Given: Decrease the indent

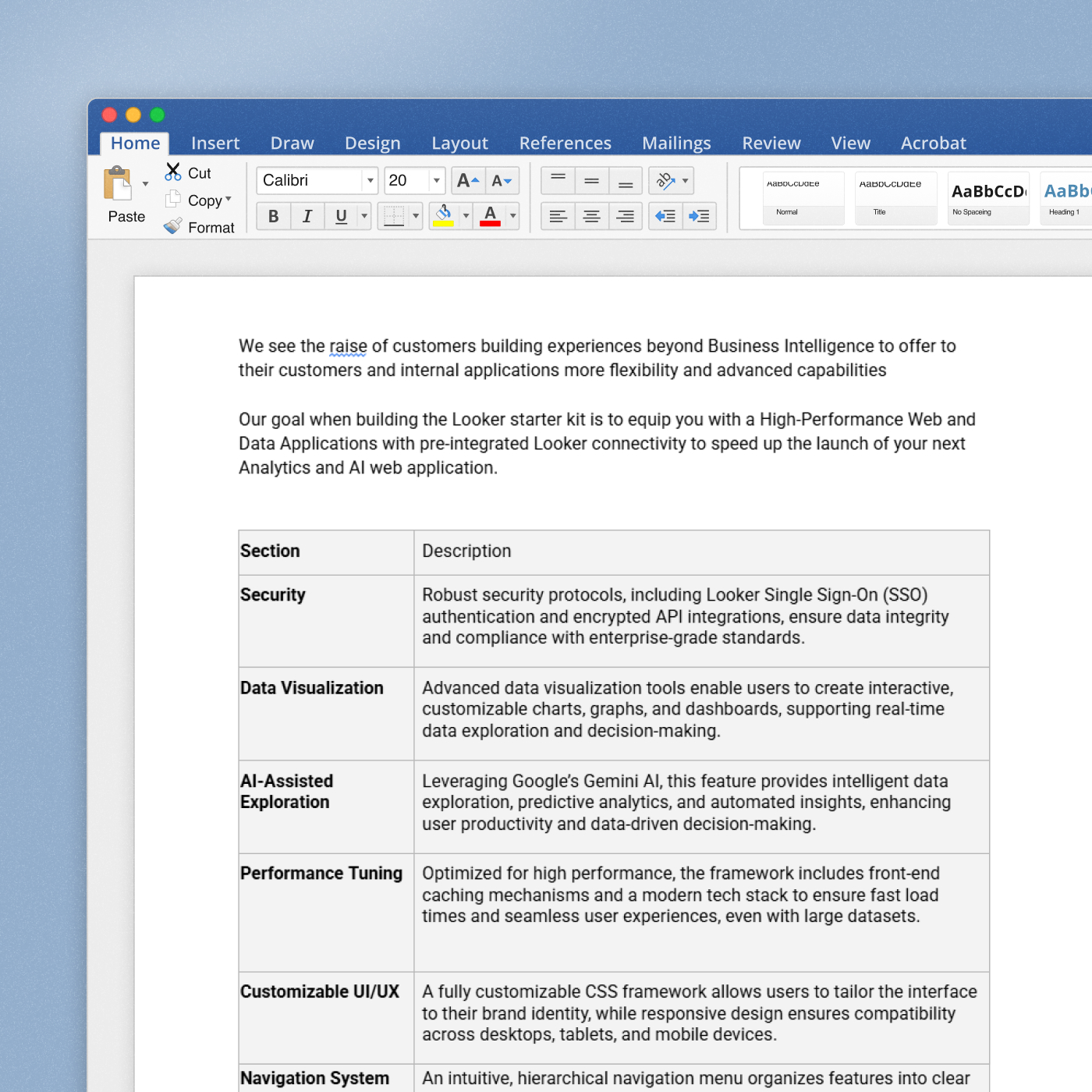Looking at the screenshot, I should click(x=665, y=216).
